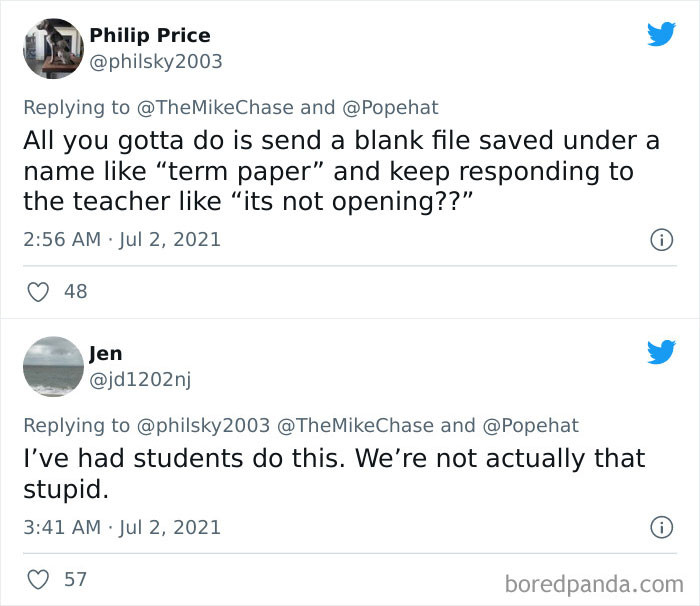The width and height of the screenshot is (700, 606).
Task: Visit the @jd1202nj handle
Action: point(144,378)
